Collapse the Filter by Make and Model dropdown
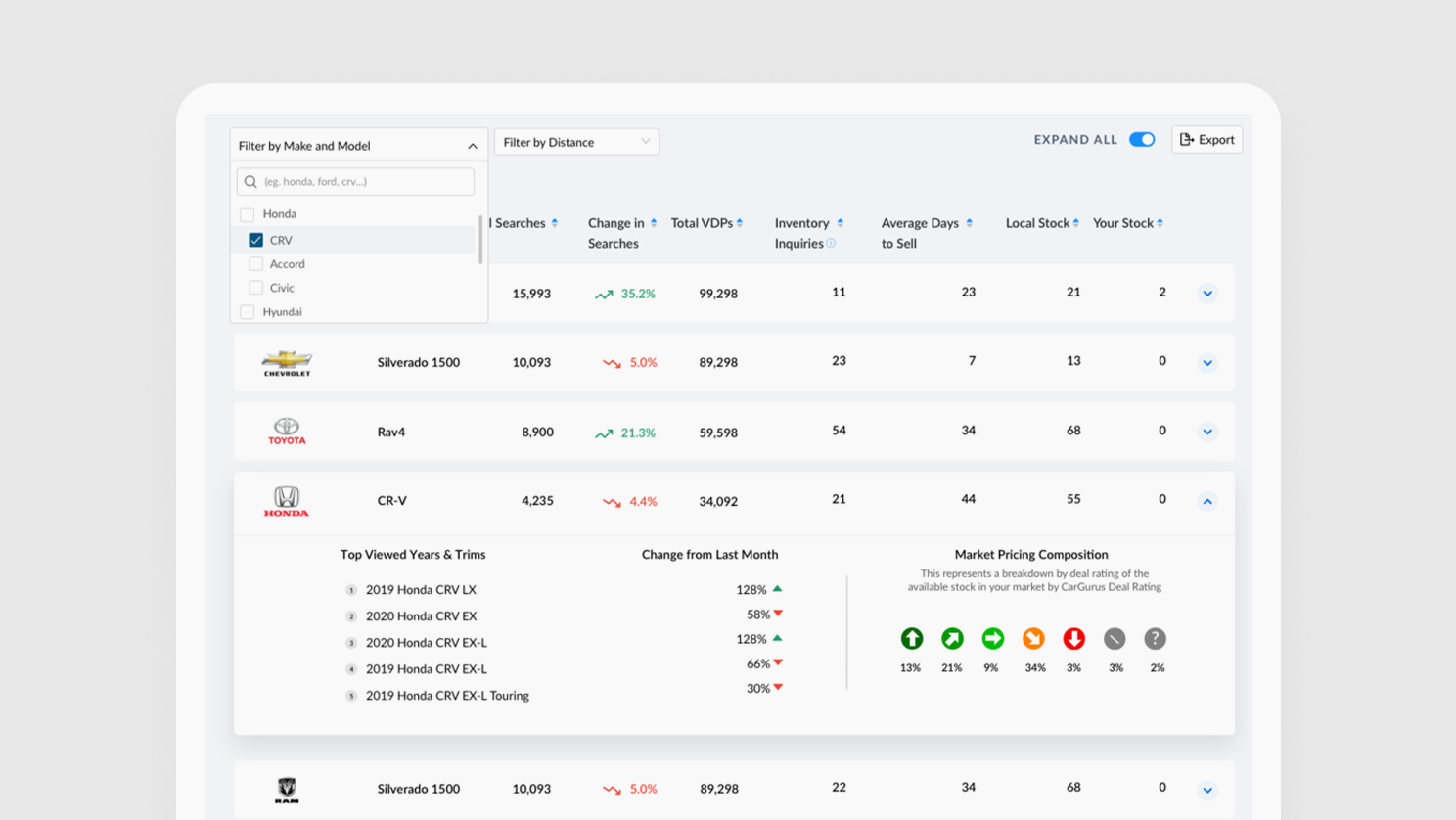1456x820 pixels. pyautogui.click(x=473, y=146)
